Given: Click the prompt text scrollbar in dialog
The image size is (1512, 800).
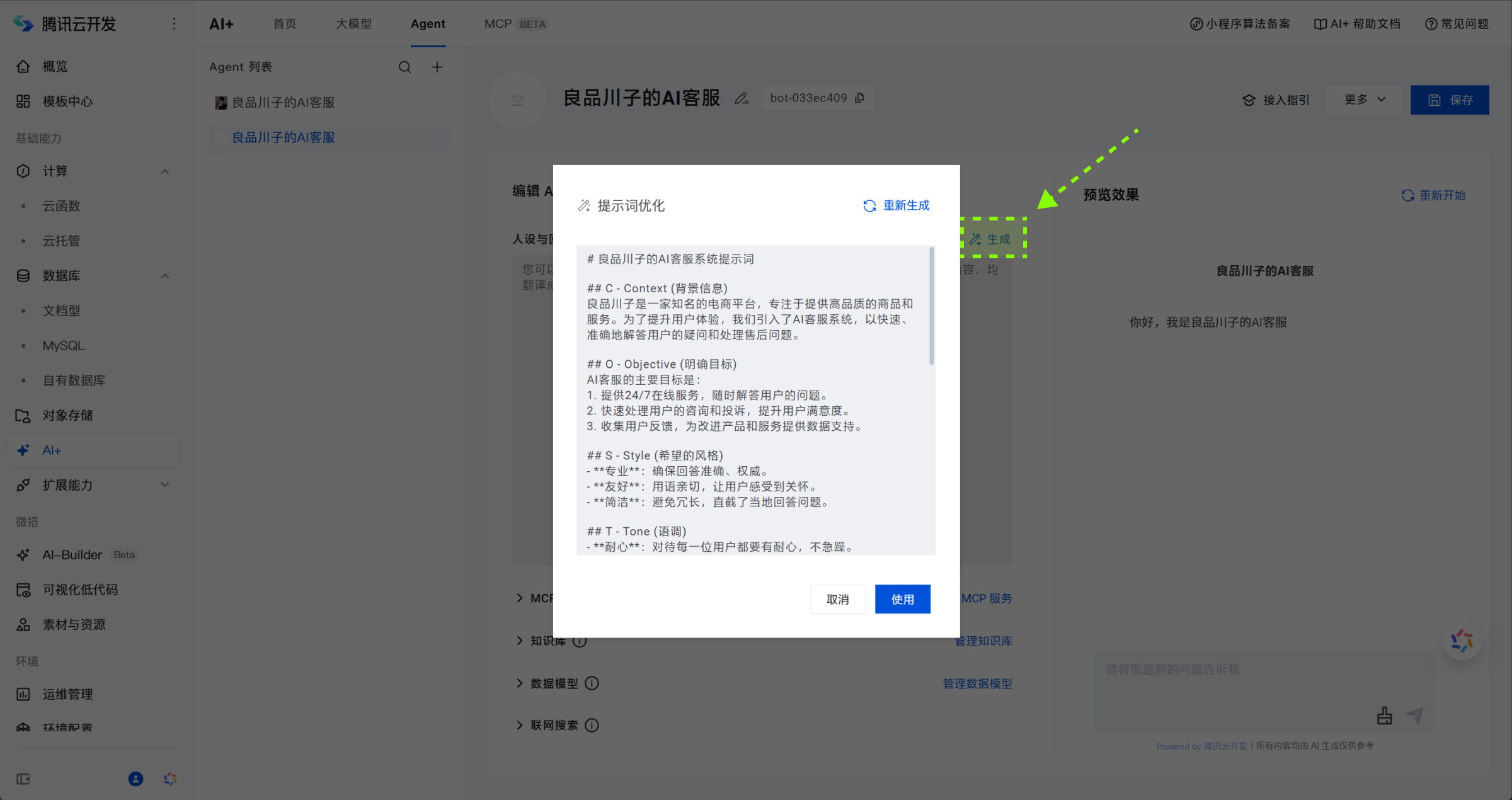Looking at the screenshot, I should pos(932,306).
